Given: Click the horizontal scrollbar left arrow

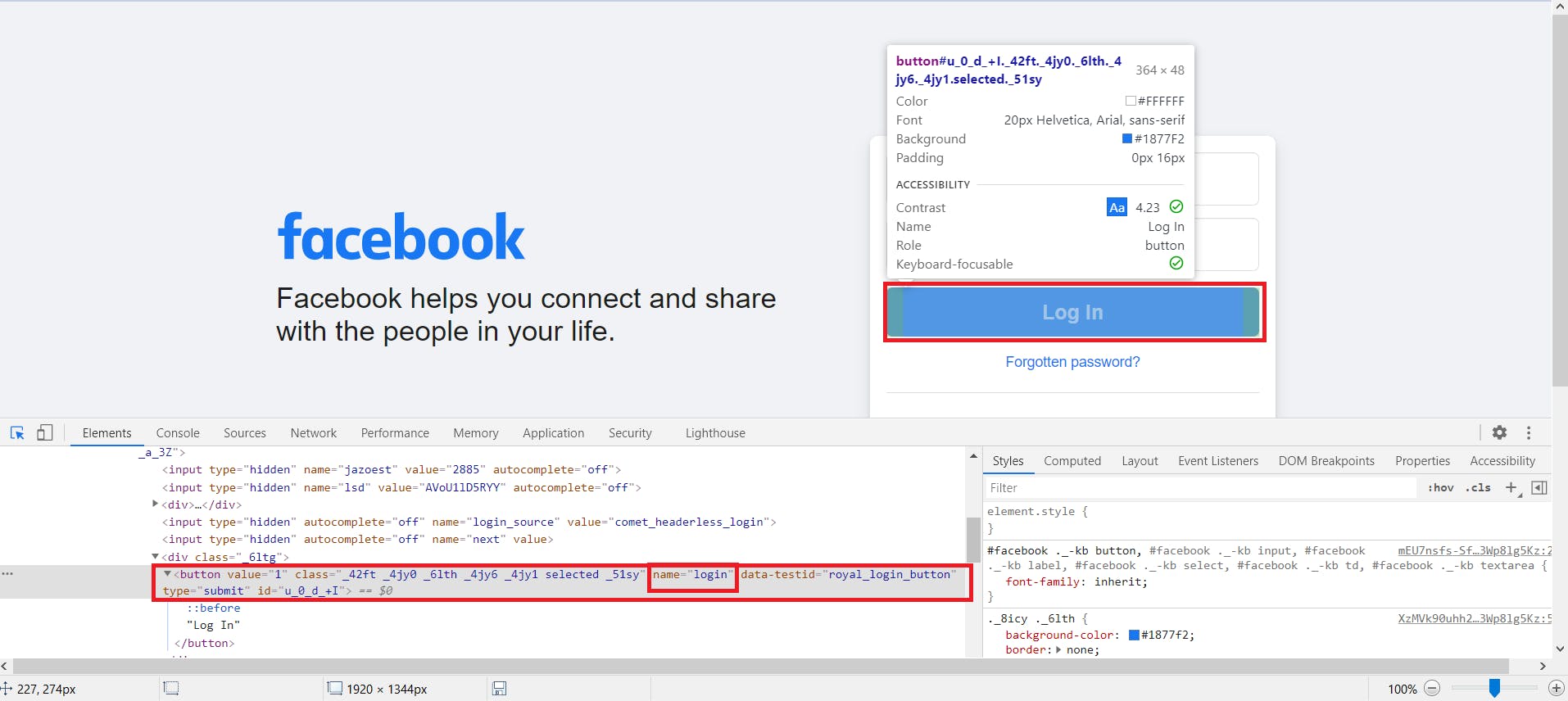Looking at the screenshot, I should point(5,666).
